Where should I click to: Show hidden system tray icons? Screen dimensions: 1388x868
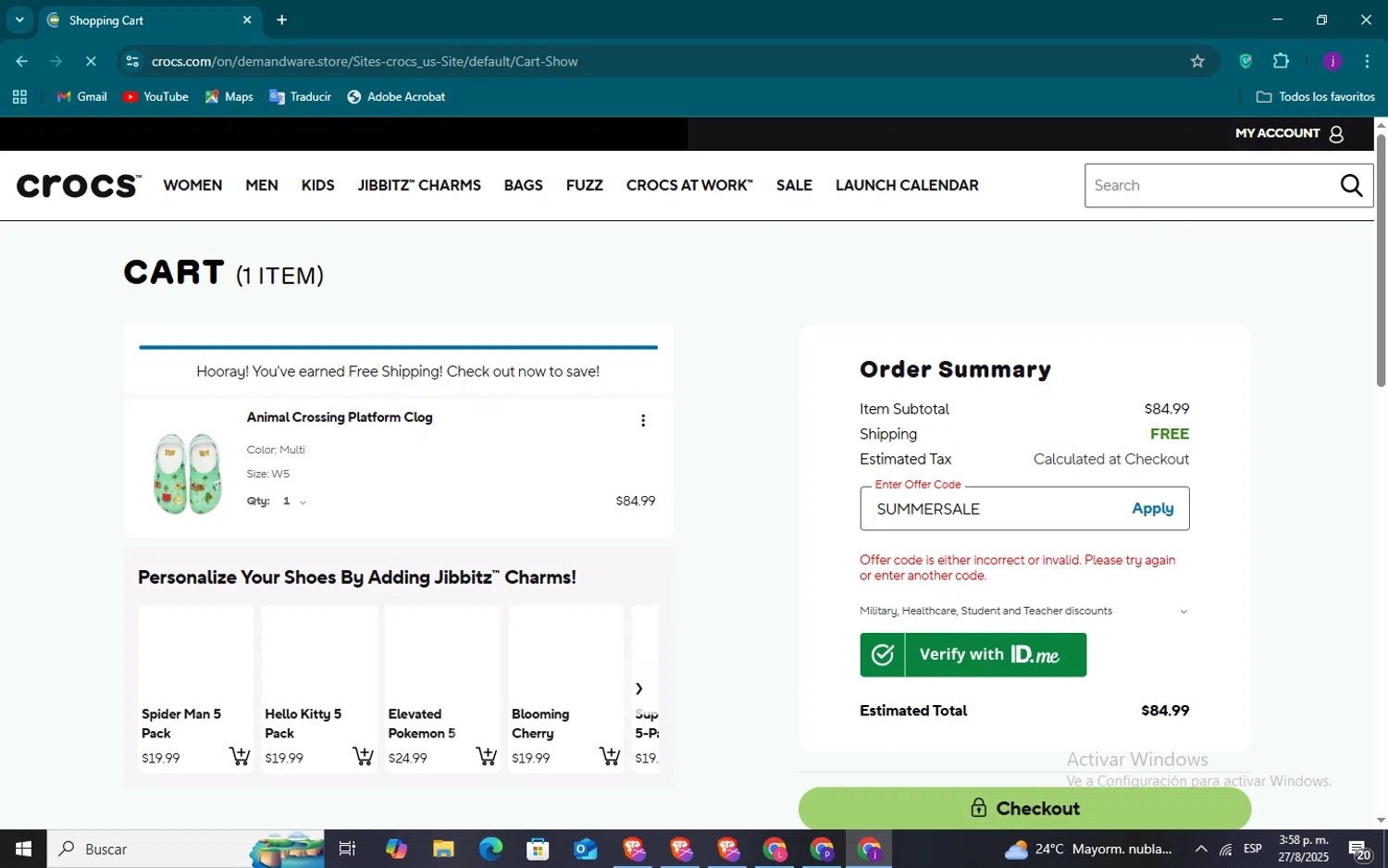(1200, 849)
